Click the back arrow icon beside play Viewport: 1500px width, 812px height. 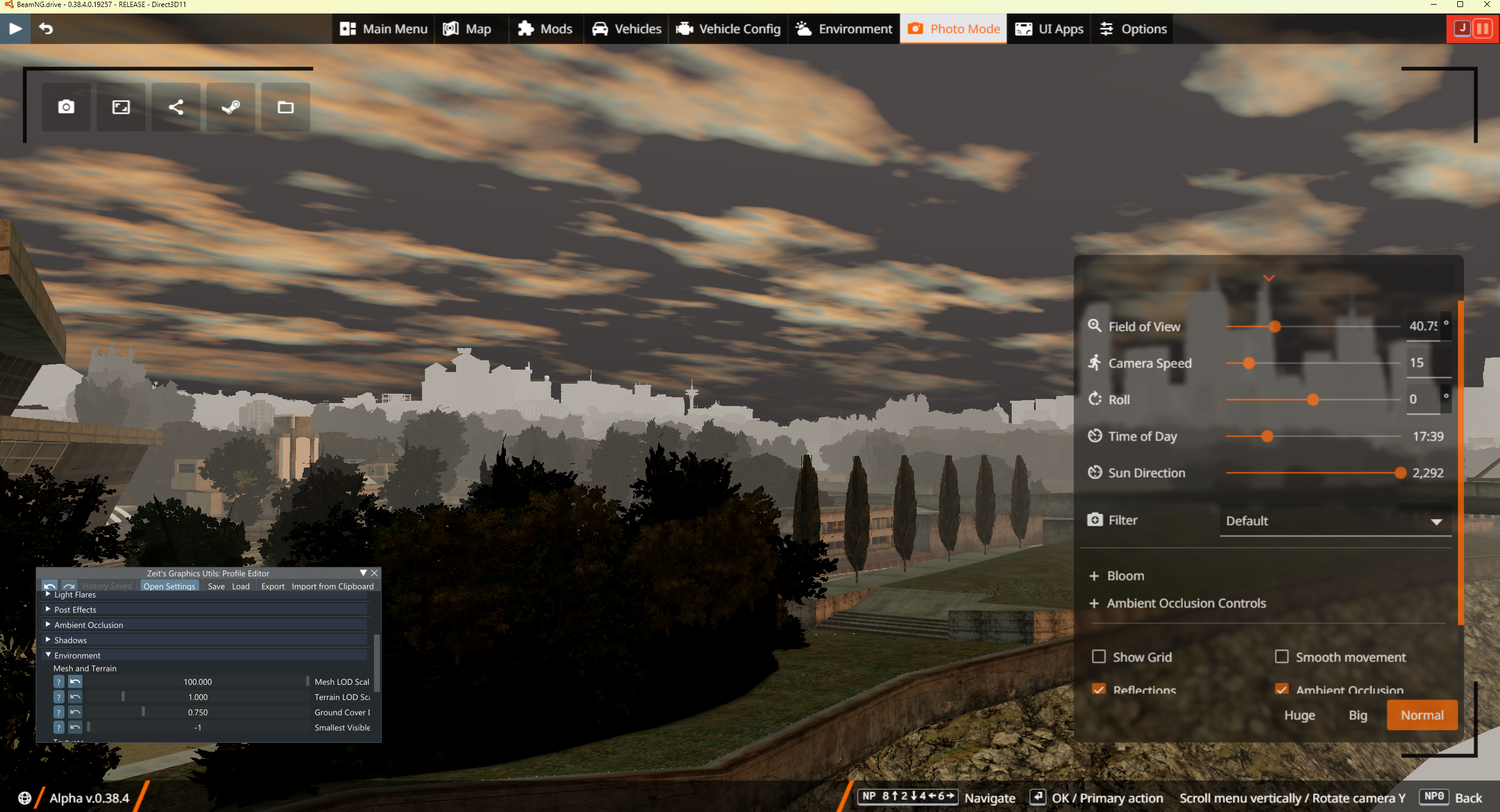coord(46,28)
